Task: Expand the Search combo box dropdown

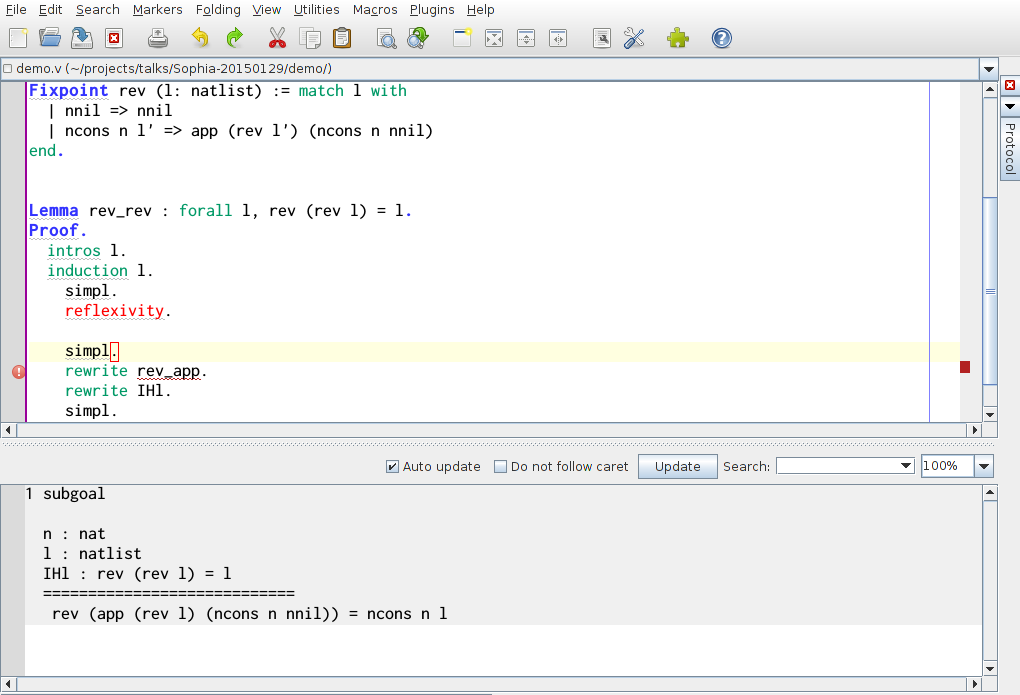Action: pyautogui.click(x=906, y=466)
